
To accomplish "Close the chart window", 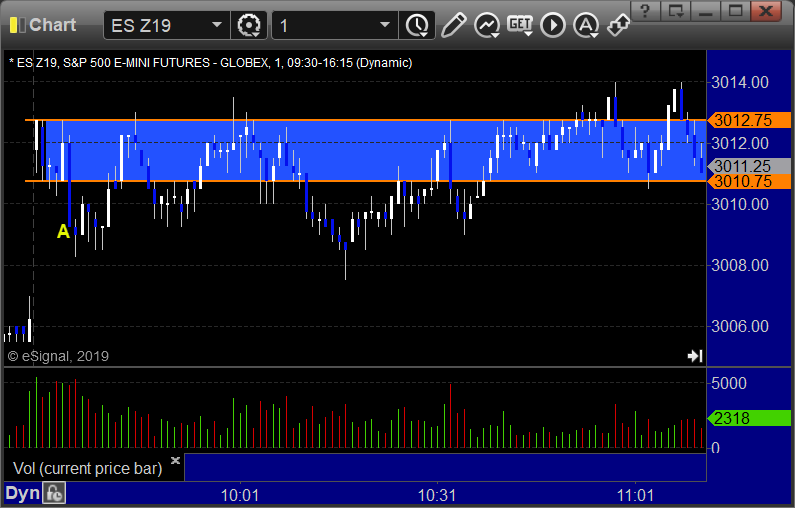I will click(766, 11).
